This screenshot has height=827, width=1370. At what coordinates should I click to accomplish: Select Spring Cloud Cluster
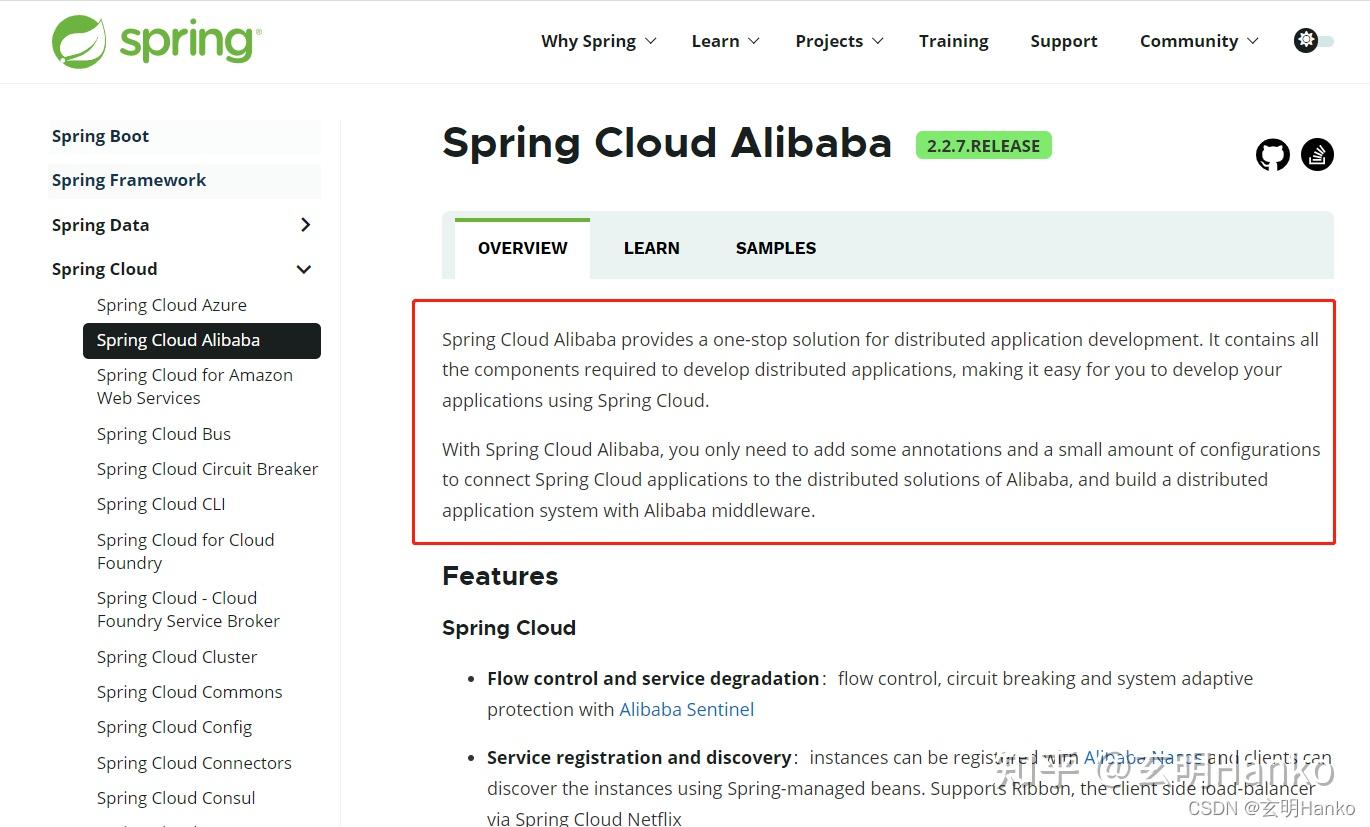point(177,657)
